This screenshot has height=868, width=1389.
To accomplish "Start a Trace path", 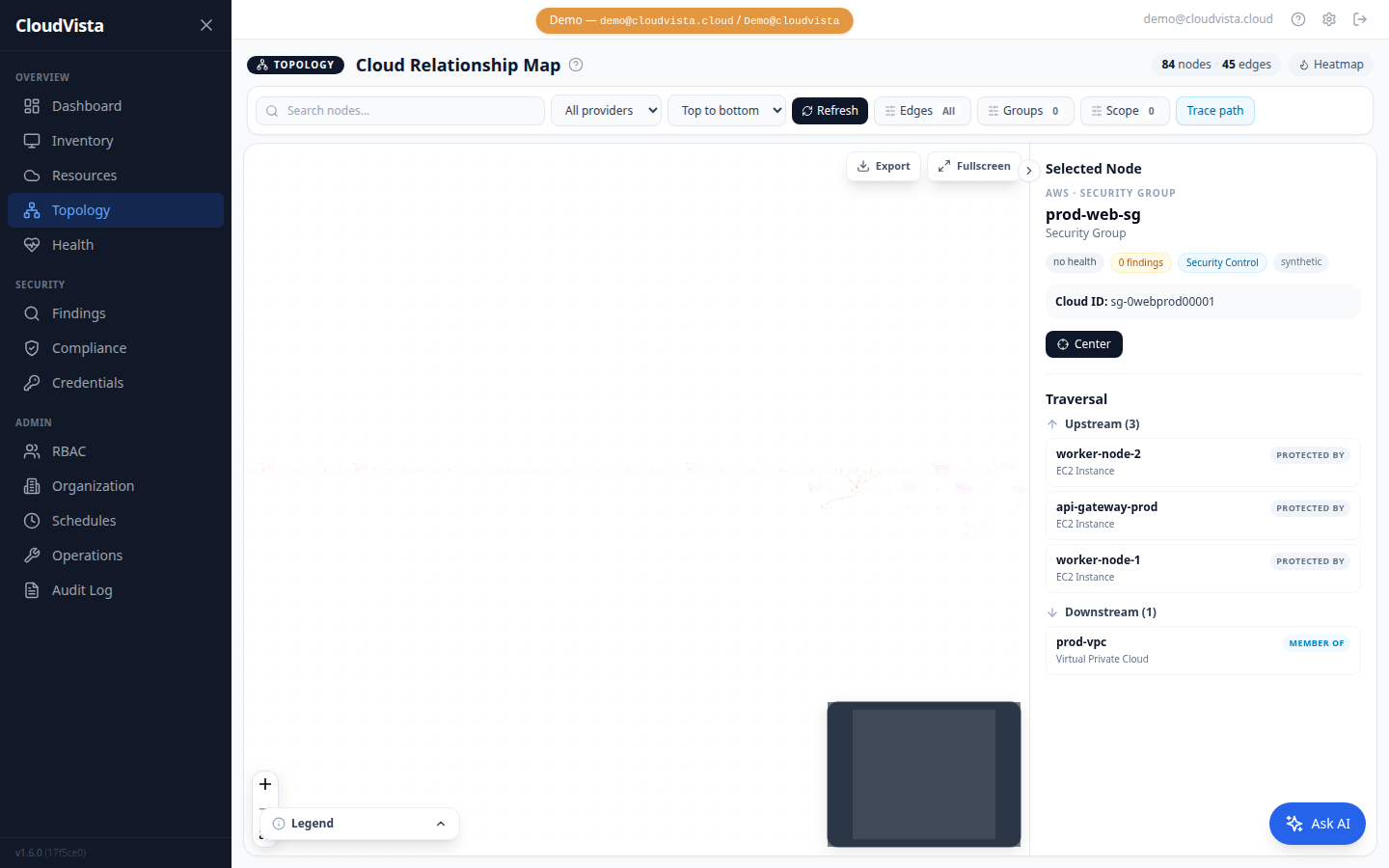I will (x=1214, y=110).
